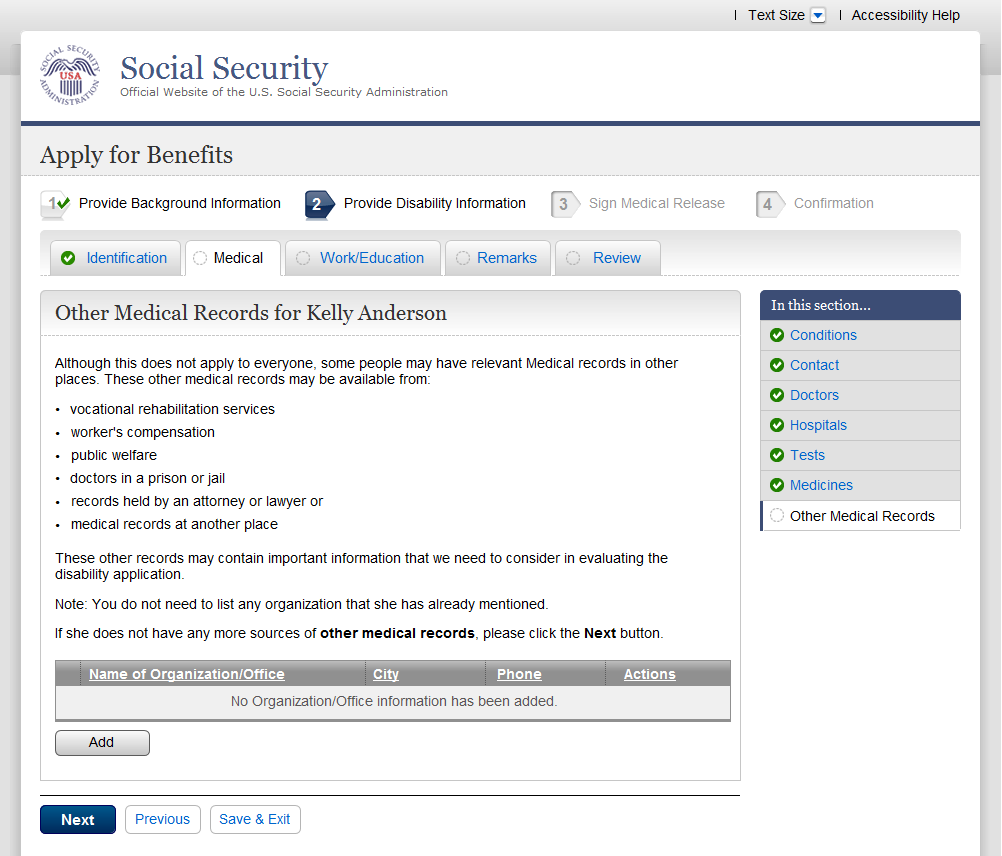
Task: Click the step 2 Provide Disability Information icon
Action: click(319, 204)
